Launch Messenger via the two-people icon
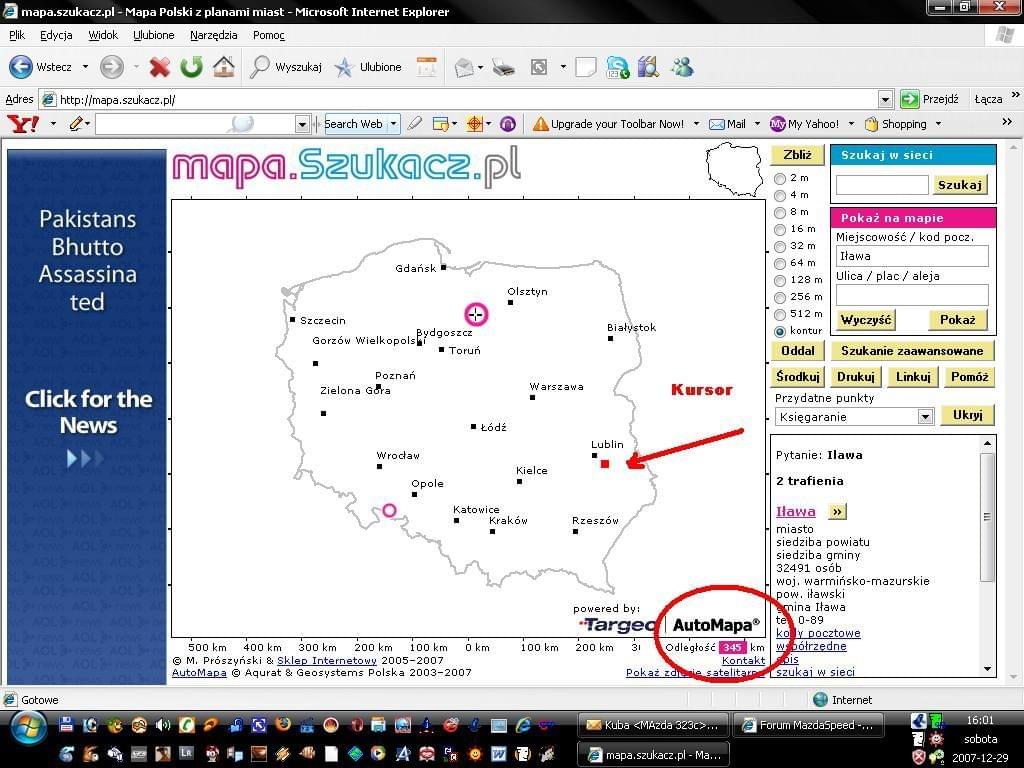The height and width of the screenshot is (768, 1024). click(x=682, y=67)
